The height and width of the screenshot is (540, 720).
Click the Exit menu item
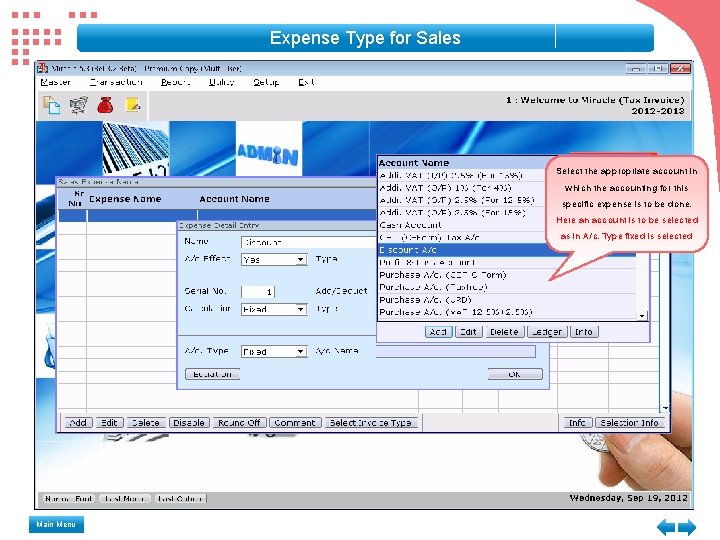coord(306,82)
